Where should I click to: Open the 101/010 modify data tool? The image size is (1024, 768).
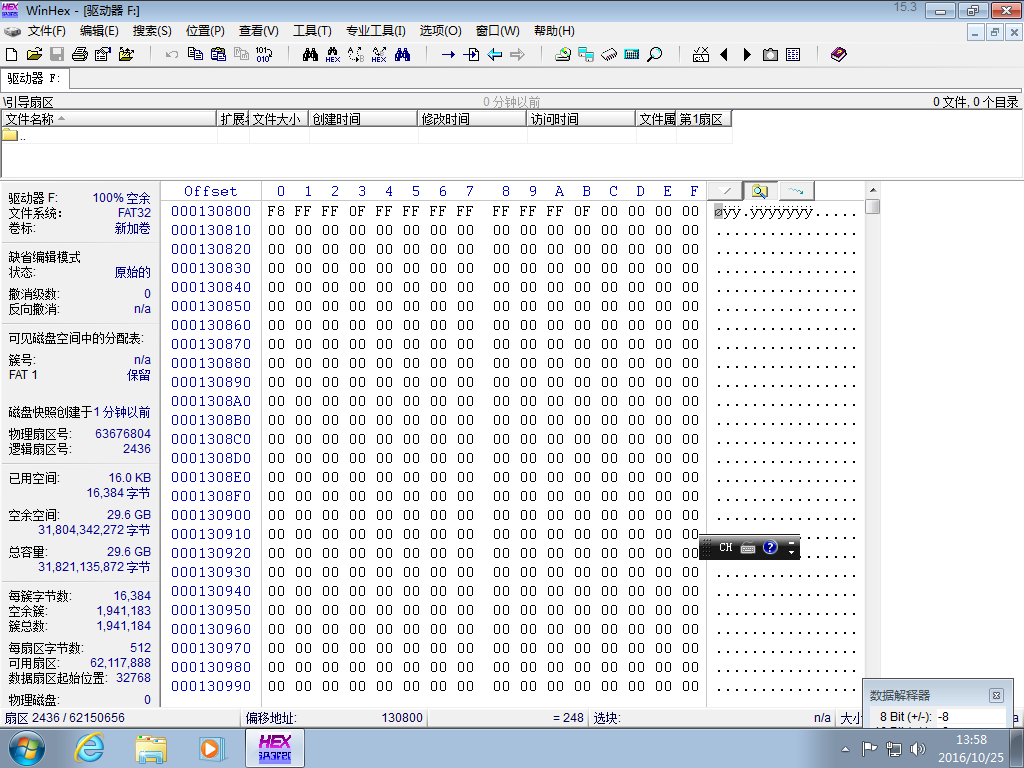point(264,55)
